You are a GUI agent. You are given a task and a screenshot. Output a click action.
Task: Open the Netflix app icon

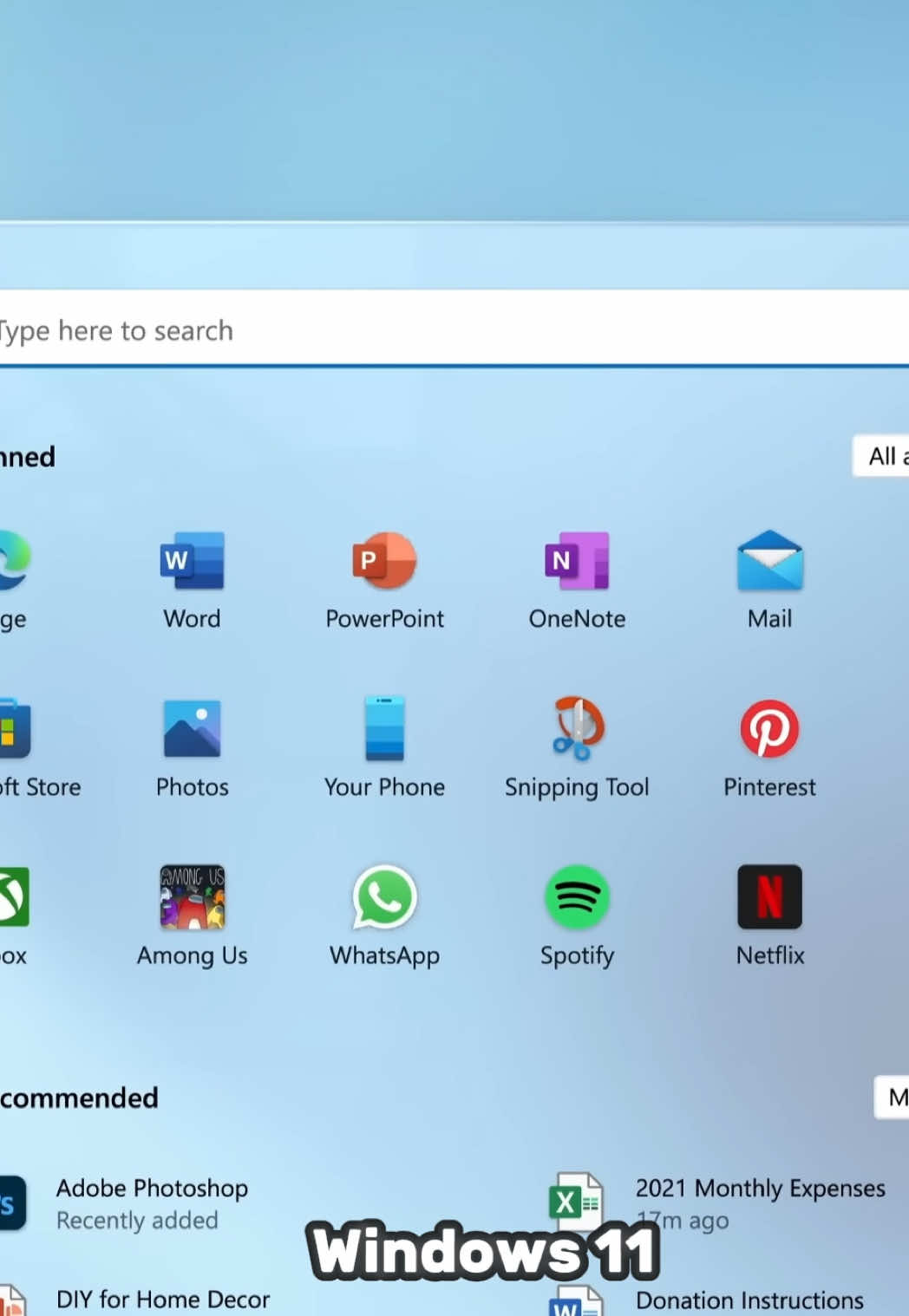point(769,897)
